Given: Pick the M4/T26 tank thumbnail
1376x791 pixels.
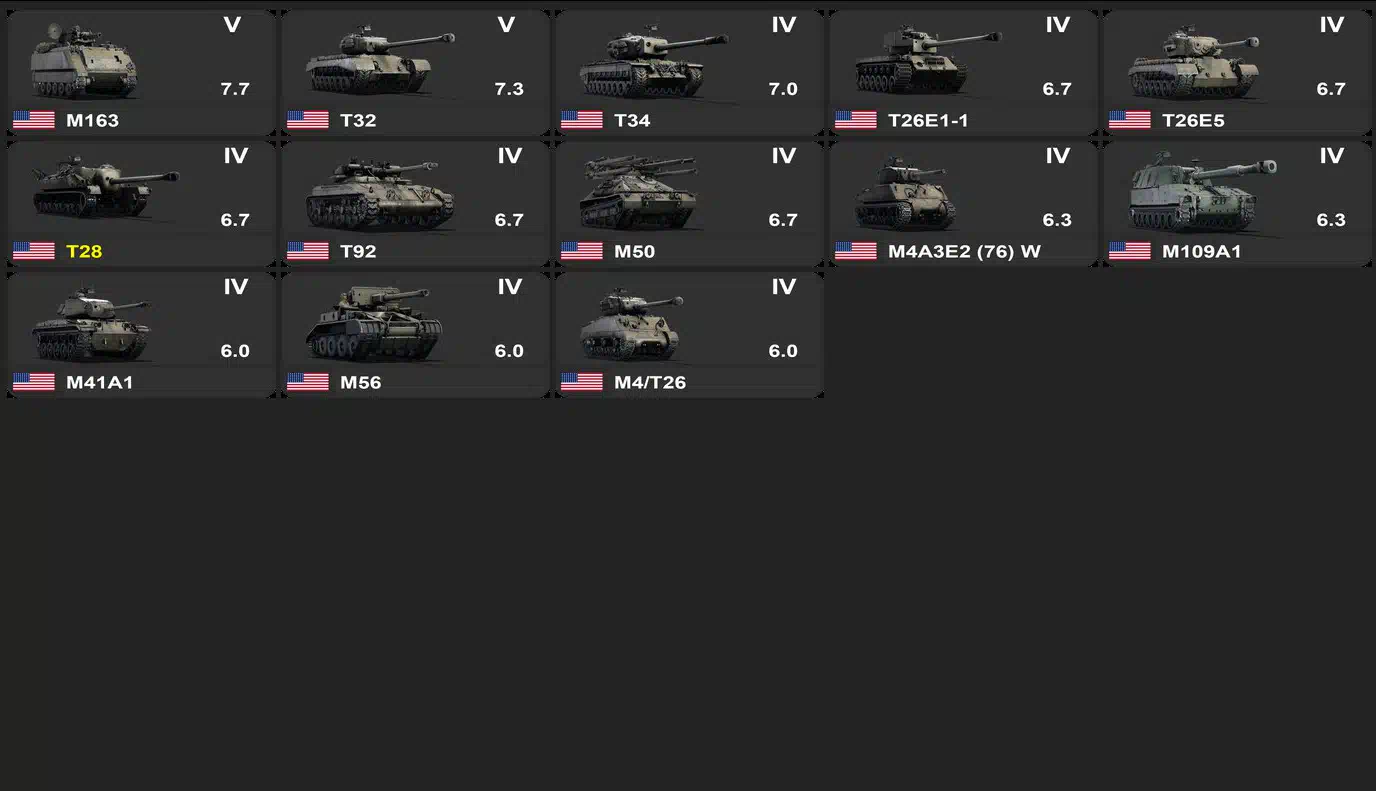Looking at the screenshot, I should pos(631,325).
